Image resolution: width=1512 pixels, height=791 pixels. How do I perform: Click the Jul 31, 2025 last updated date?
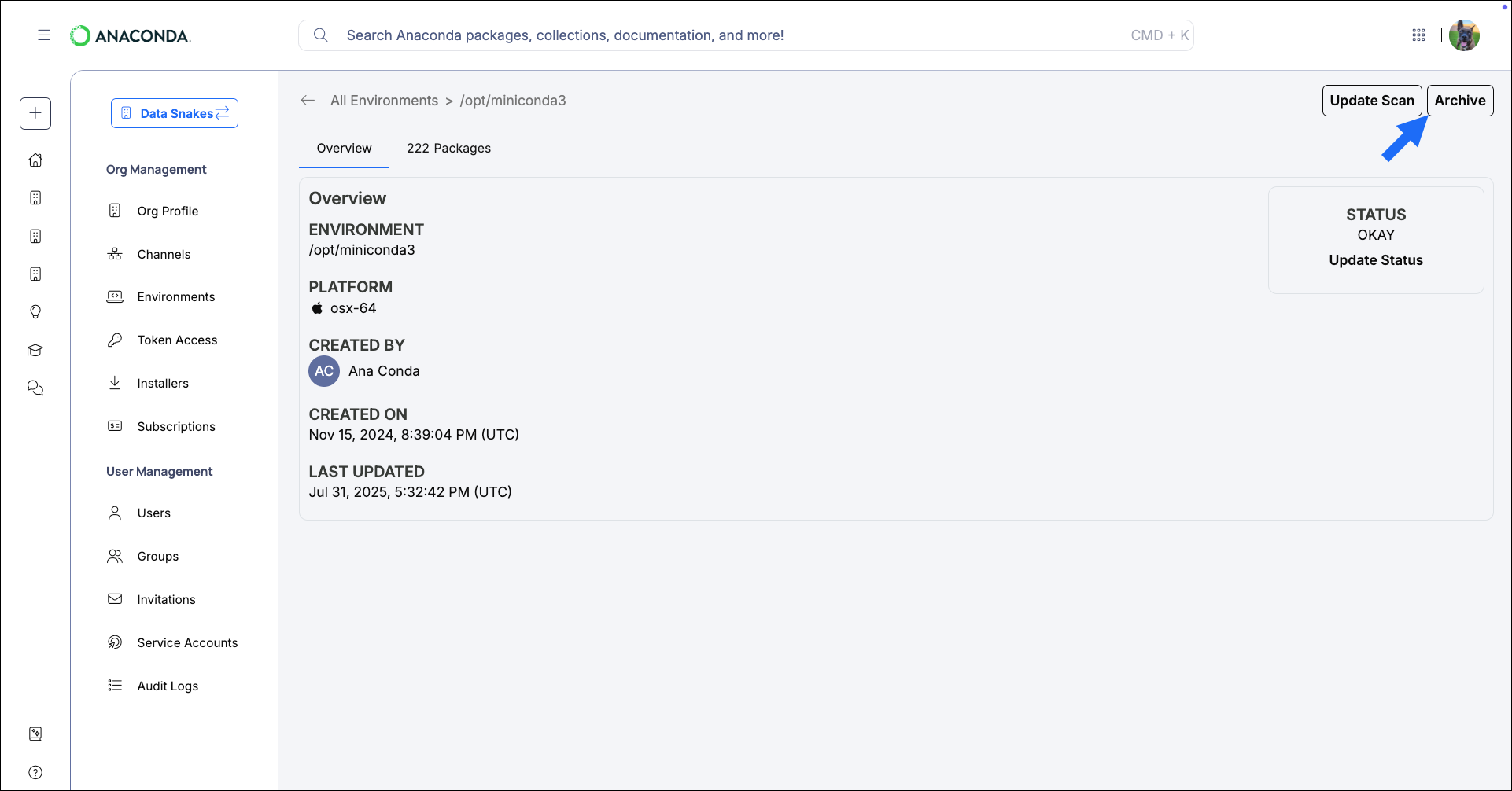(410, 492)
